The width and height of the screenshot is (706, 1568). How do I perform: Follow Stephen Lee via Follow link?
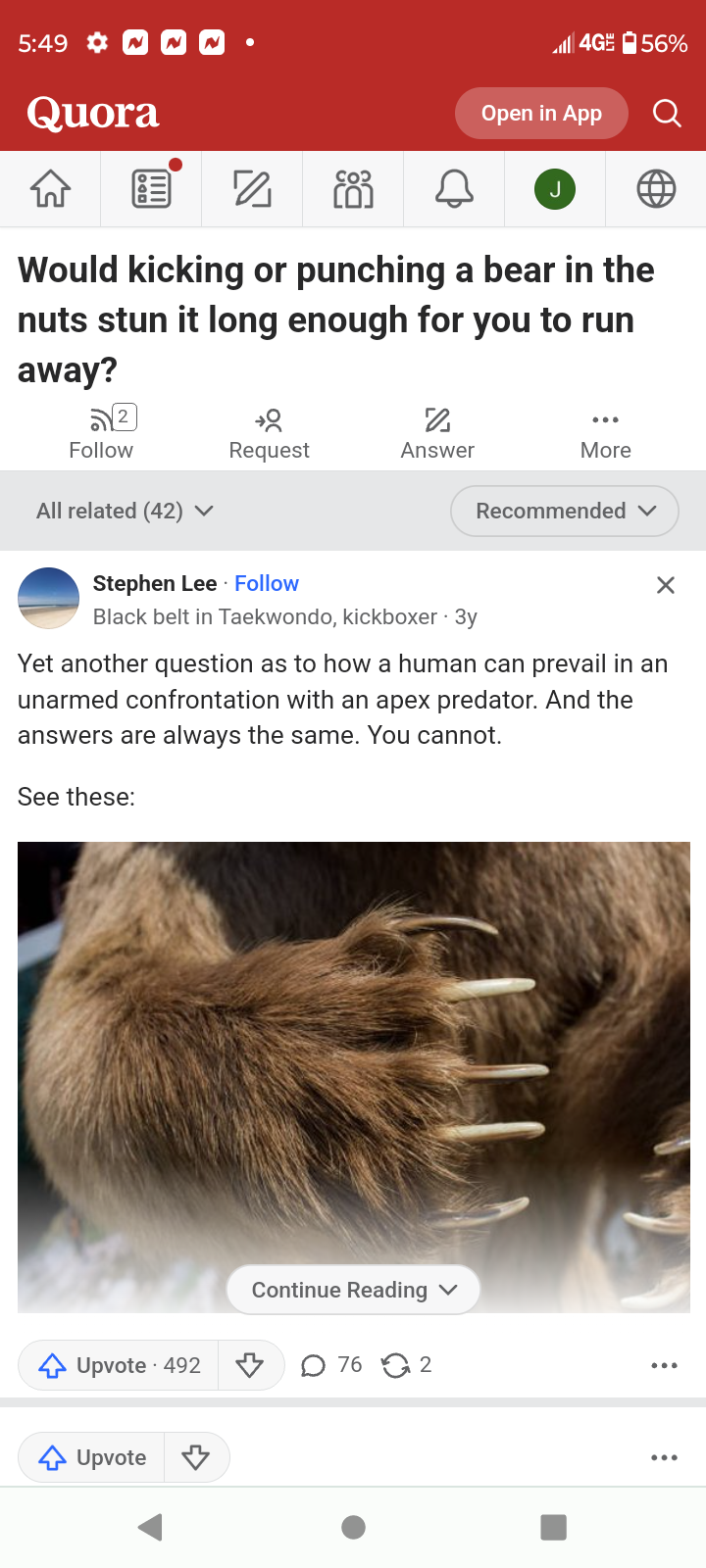(x=267, y=583)
